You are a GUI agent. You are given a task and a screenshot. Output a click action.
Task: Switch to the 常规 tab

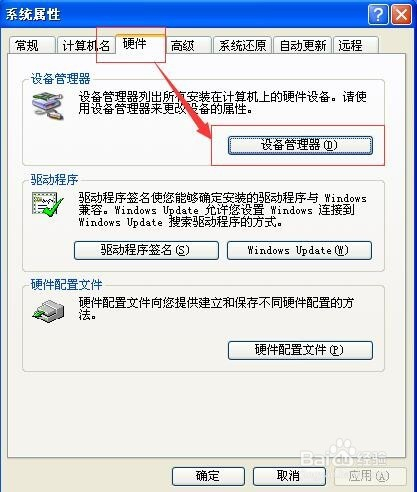pyautogui.click(x=31, y=45)
